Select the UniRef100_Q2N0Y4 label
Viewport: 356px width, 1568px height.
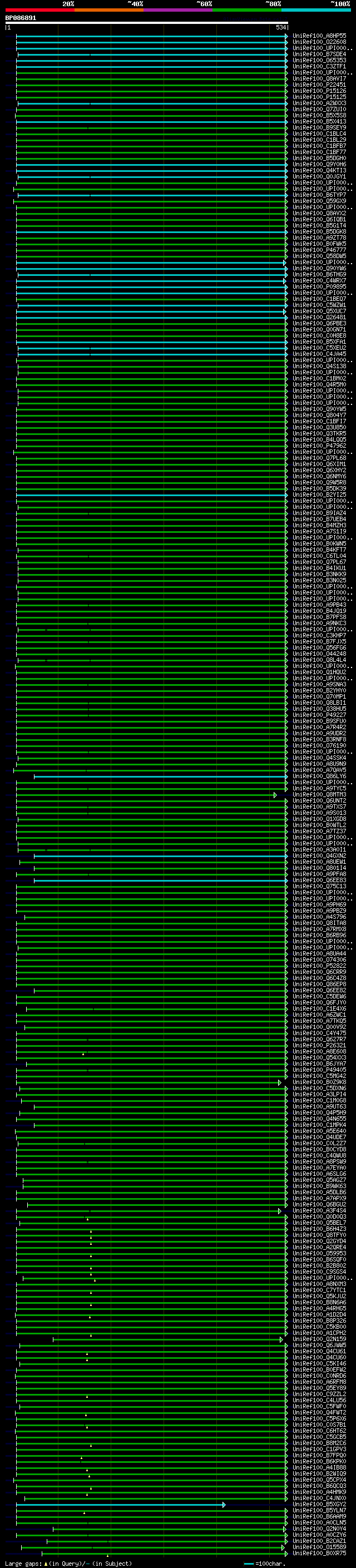[319, 1529]
